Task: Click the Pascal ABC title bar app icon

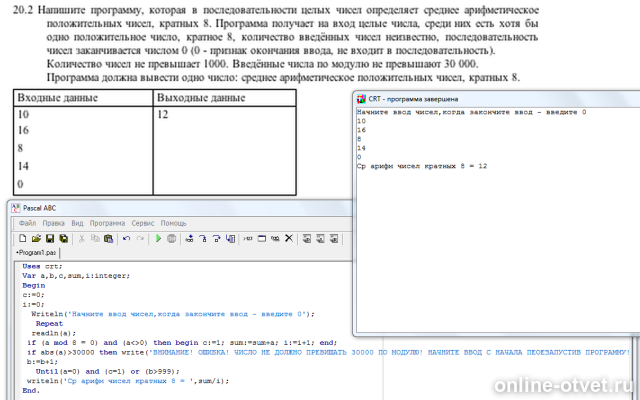Action: pos(16,208)
